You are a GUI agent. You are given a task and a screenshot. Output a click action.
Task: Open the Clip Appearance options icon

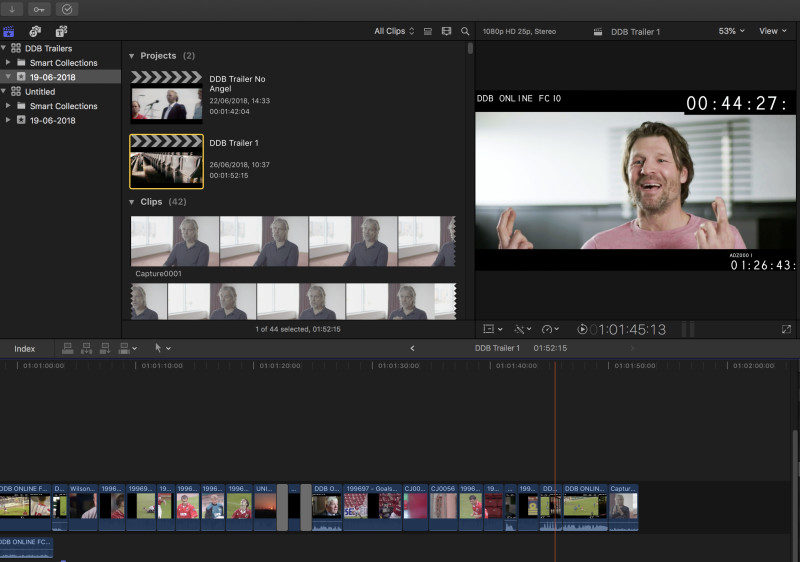[428, 31]
